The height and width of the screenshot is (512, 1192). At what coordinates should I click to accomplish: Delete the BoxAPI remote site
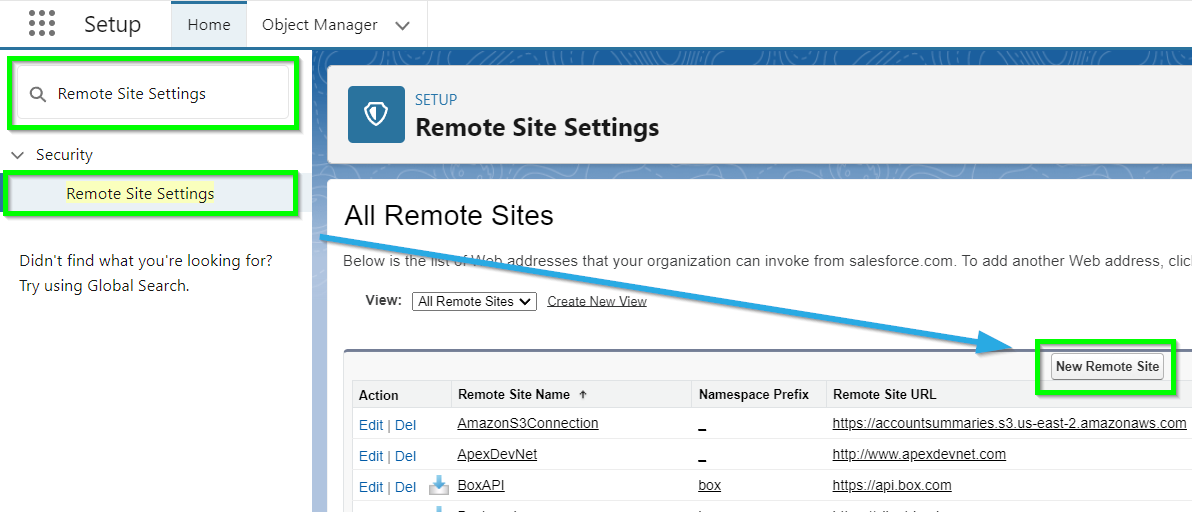click(x=405, y=487)
